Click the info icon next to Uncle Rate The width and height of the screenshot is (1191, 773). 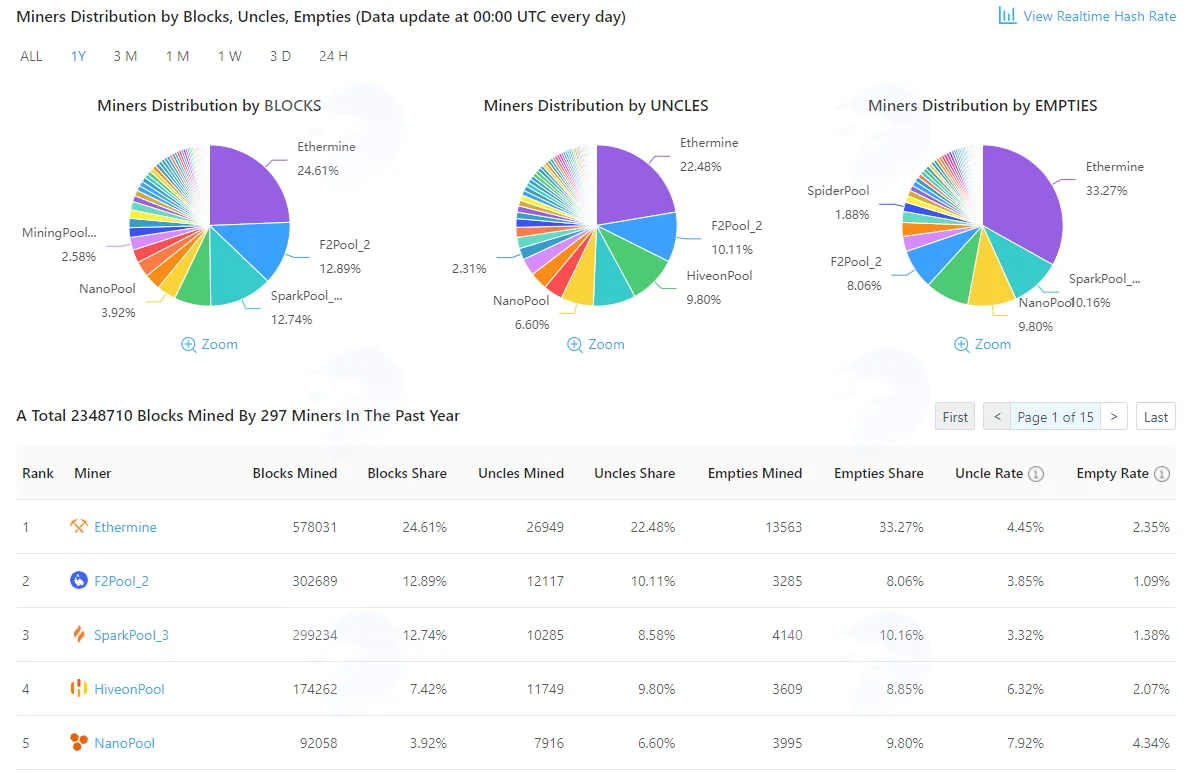pyautogui.click(x=1036, y=474)
